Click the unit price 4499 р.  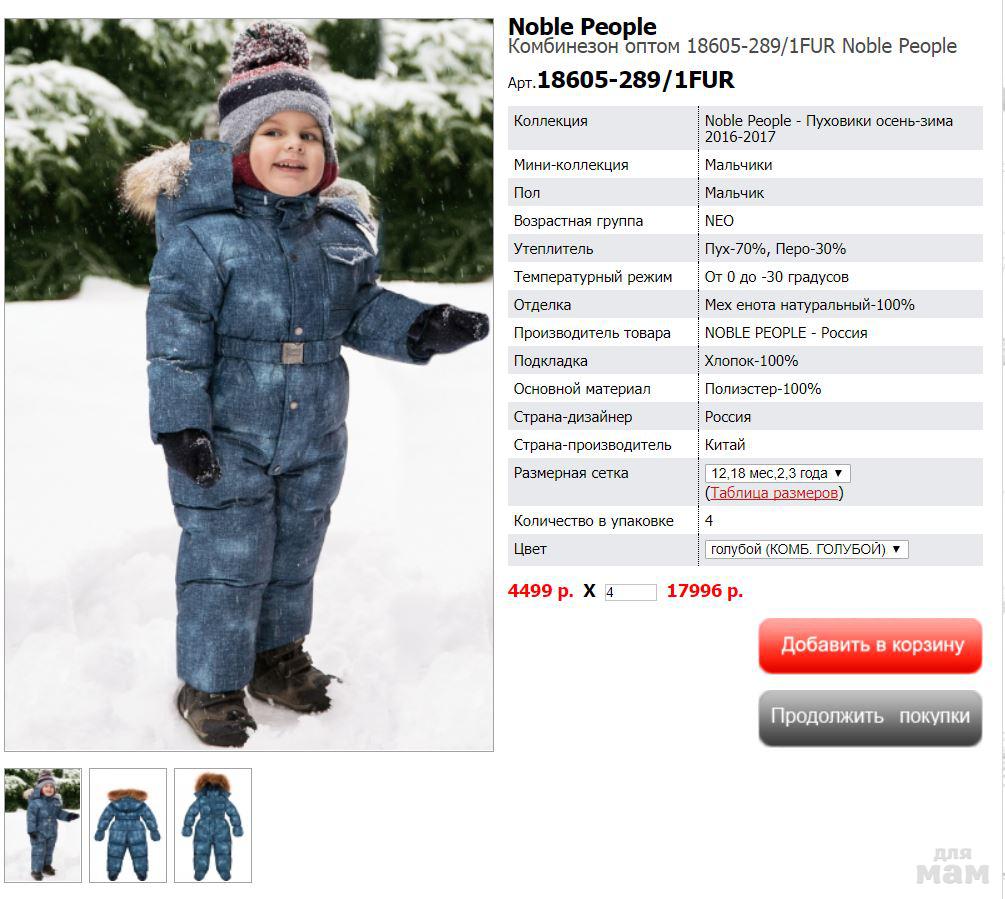pyautogui.click(x=540, y=591)
